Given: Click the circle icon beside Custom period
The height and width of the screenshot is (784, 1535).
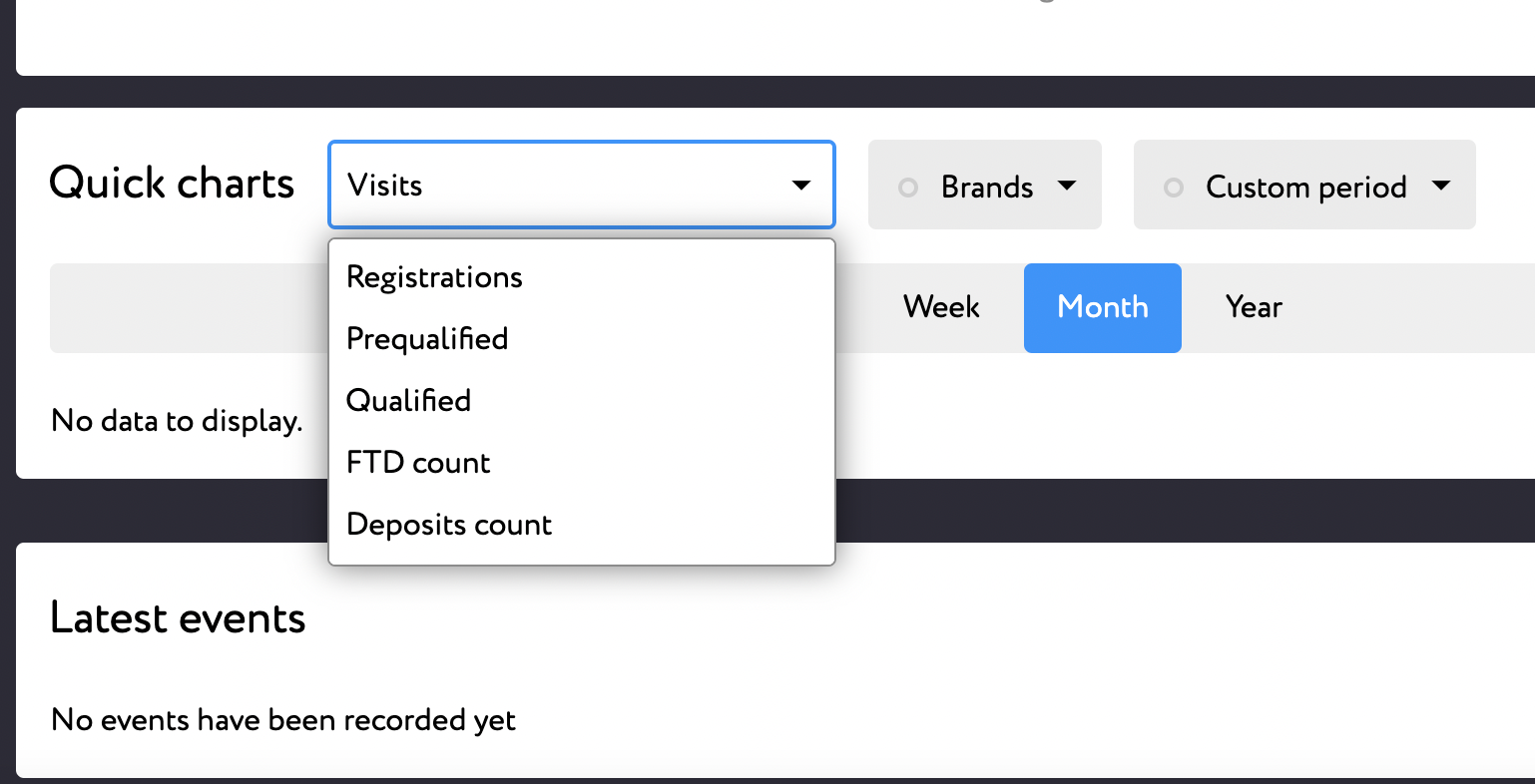Looking at the screenshot, I should [1174, 188].
